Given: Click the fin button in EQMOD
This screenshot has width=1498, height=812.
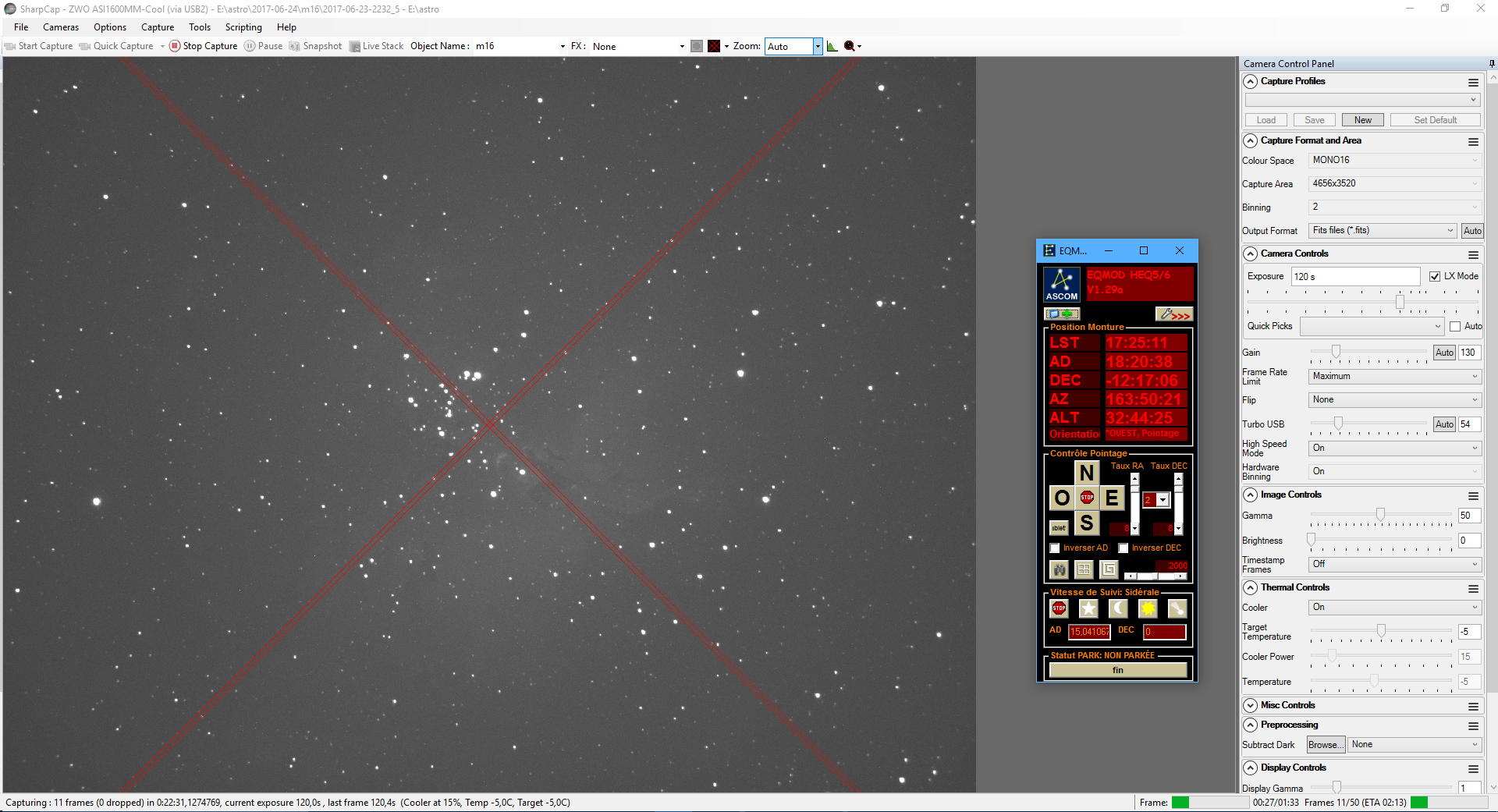Looking at the screenshot, I should pos(1118,670).
